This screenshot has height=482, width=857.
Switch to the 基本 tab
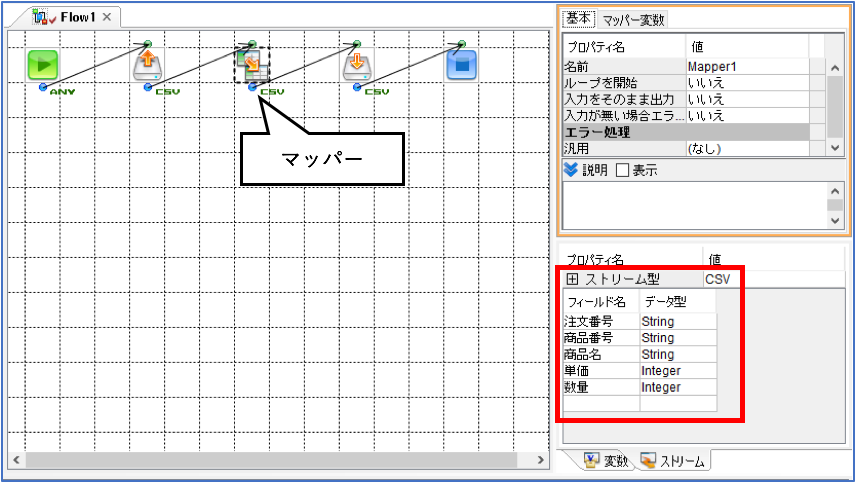click(578, 19)
